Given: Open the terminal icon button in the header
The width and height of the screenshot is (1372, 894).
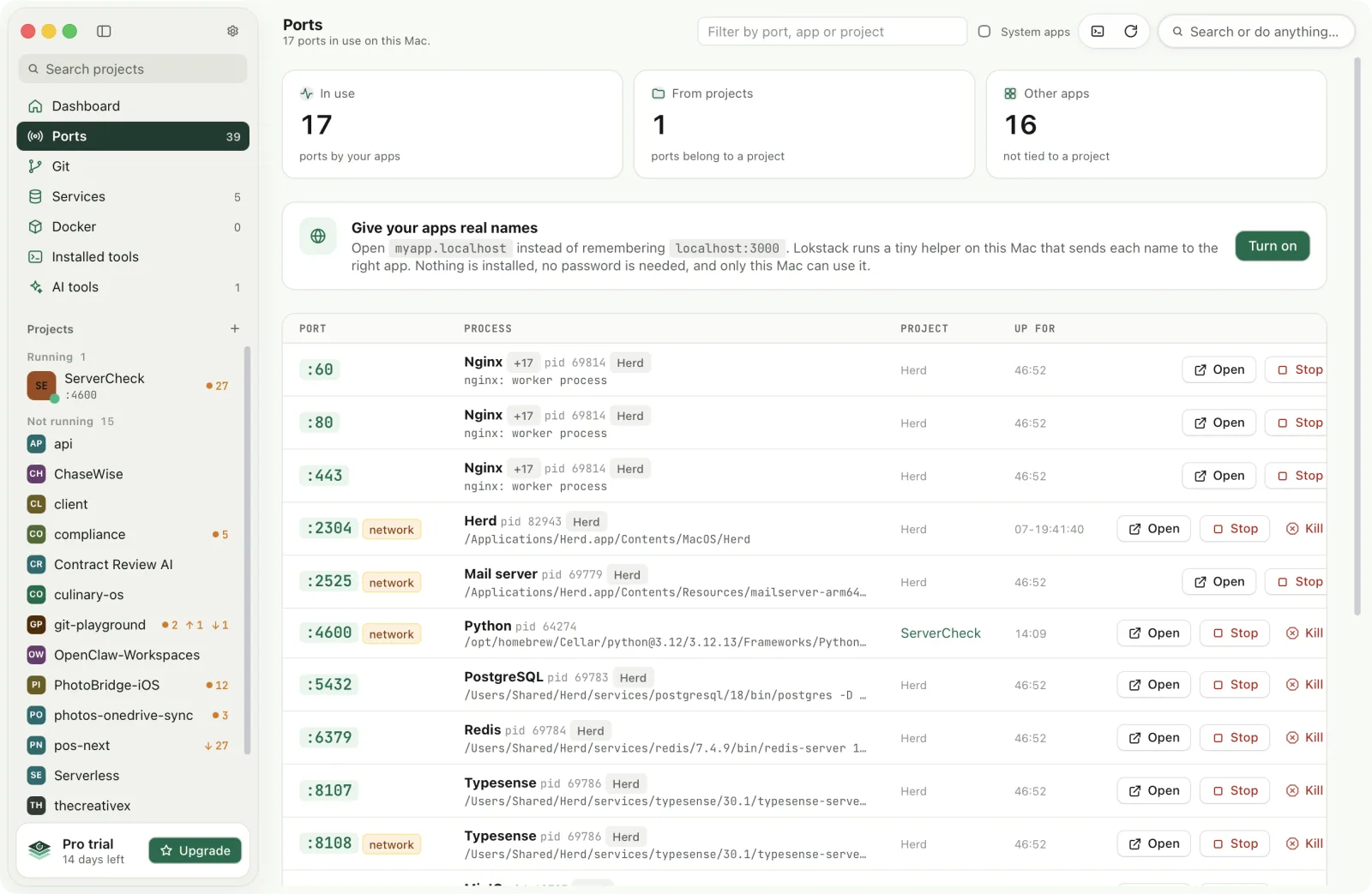Looking at the screenshot, I should (1098, 32).
